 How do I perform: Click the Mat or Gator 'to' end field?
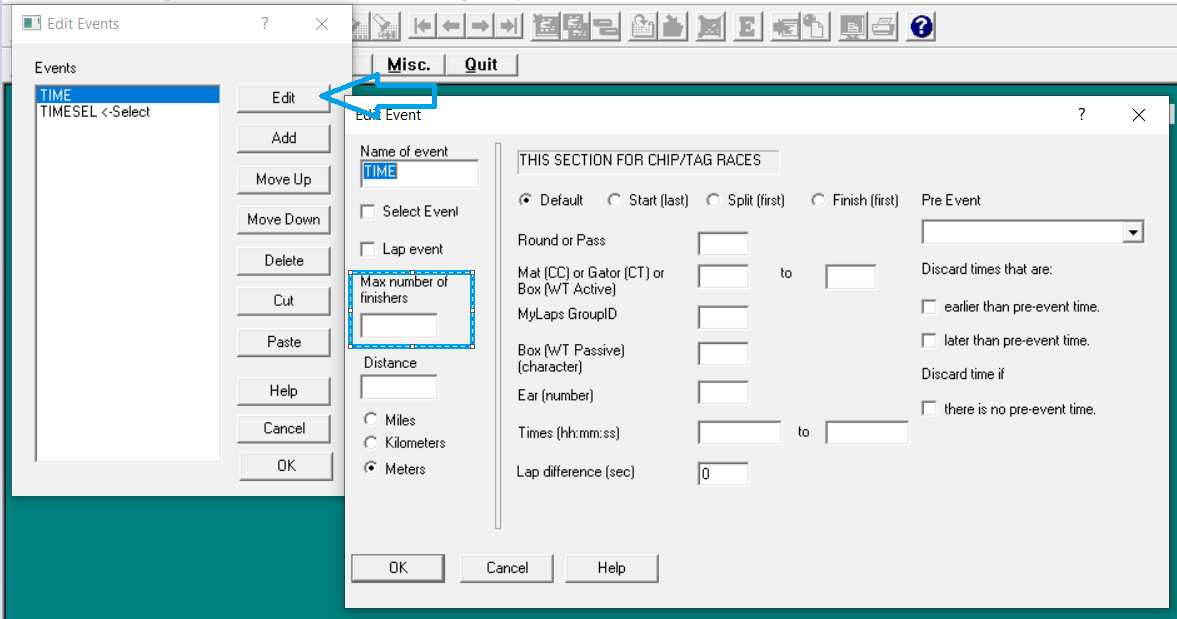[x=850, y=276]
